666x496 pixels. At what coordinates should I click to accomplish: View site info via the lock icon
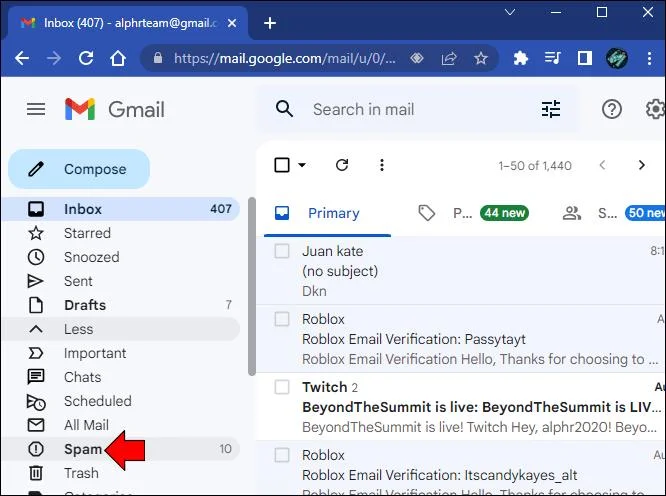click(x=158, y=58)
